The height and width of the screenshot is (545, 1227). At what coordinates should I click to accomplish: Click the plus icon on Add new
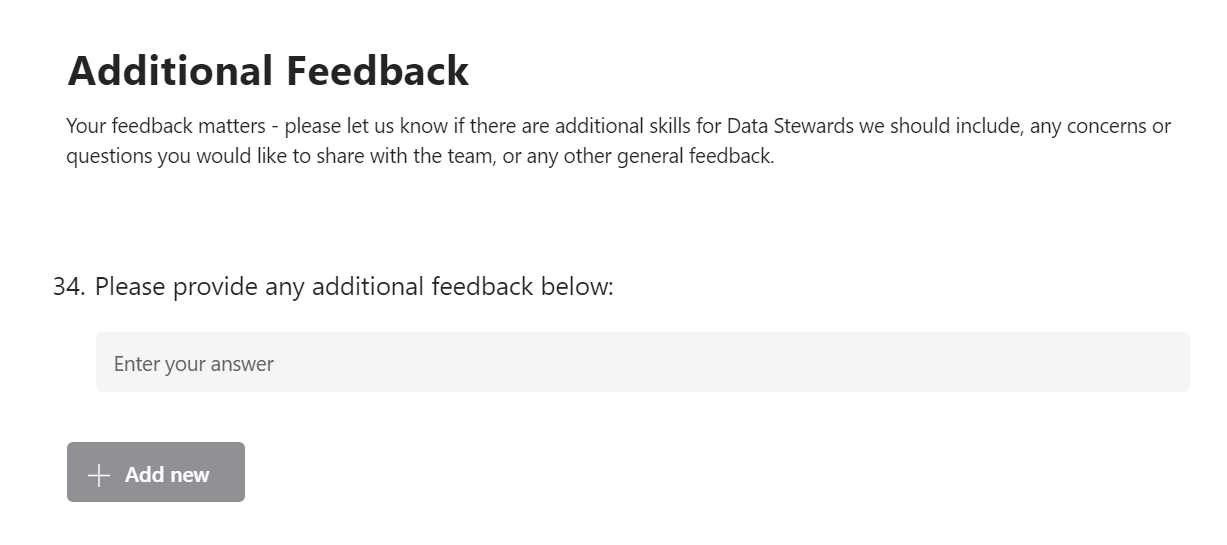(98, 475)
